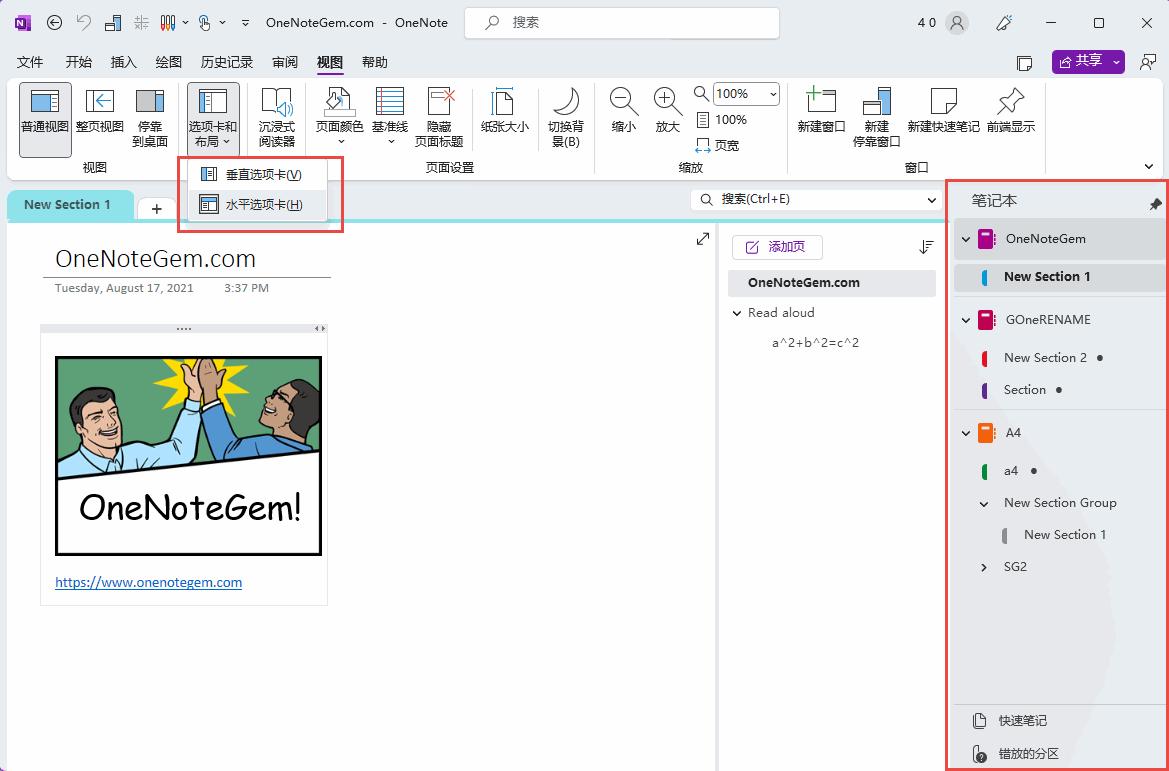Select 垂直选项卡(V) vertical tabs
This screenshot has height=771, width=1169.
click(257, 174)
